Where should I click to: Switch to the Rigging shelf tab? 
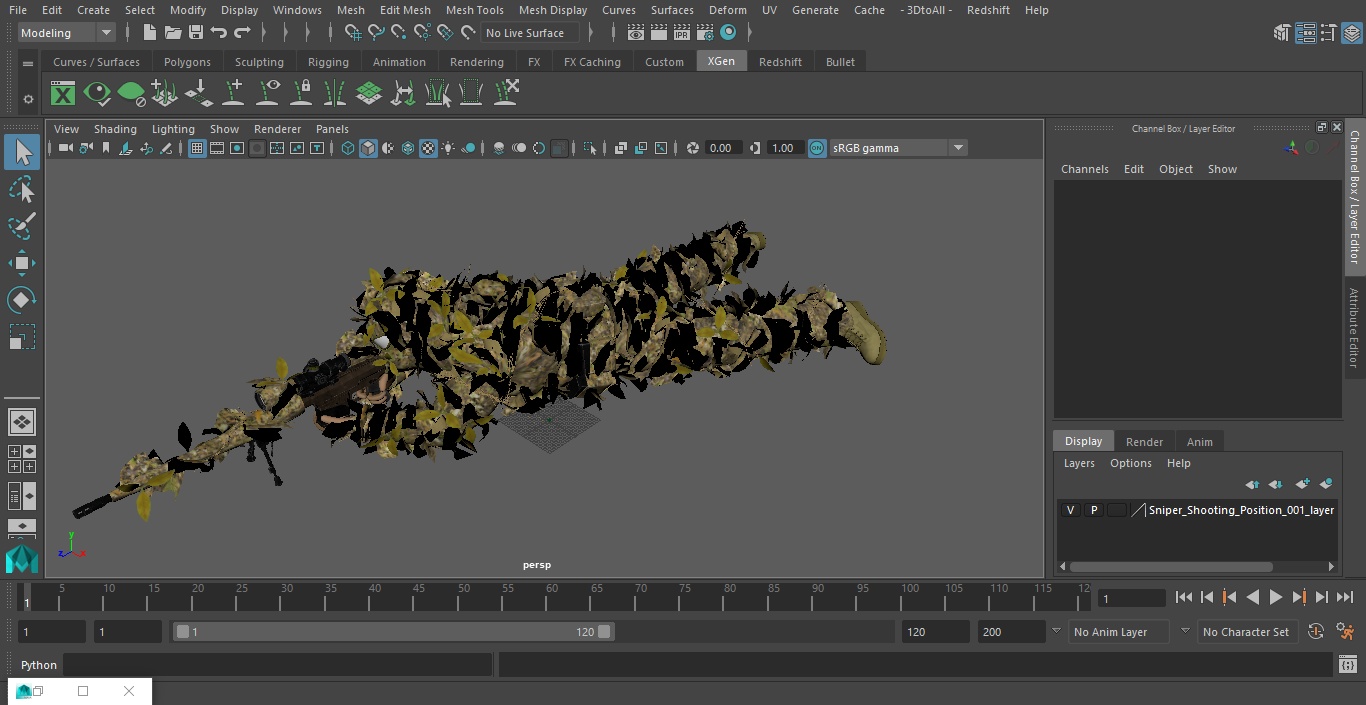click(x=328, y=62)
